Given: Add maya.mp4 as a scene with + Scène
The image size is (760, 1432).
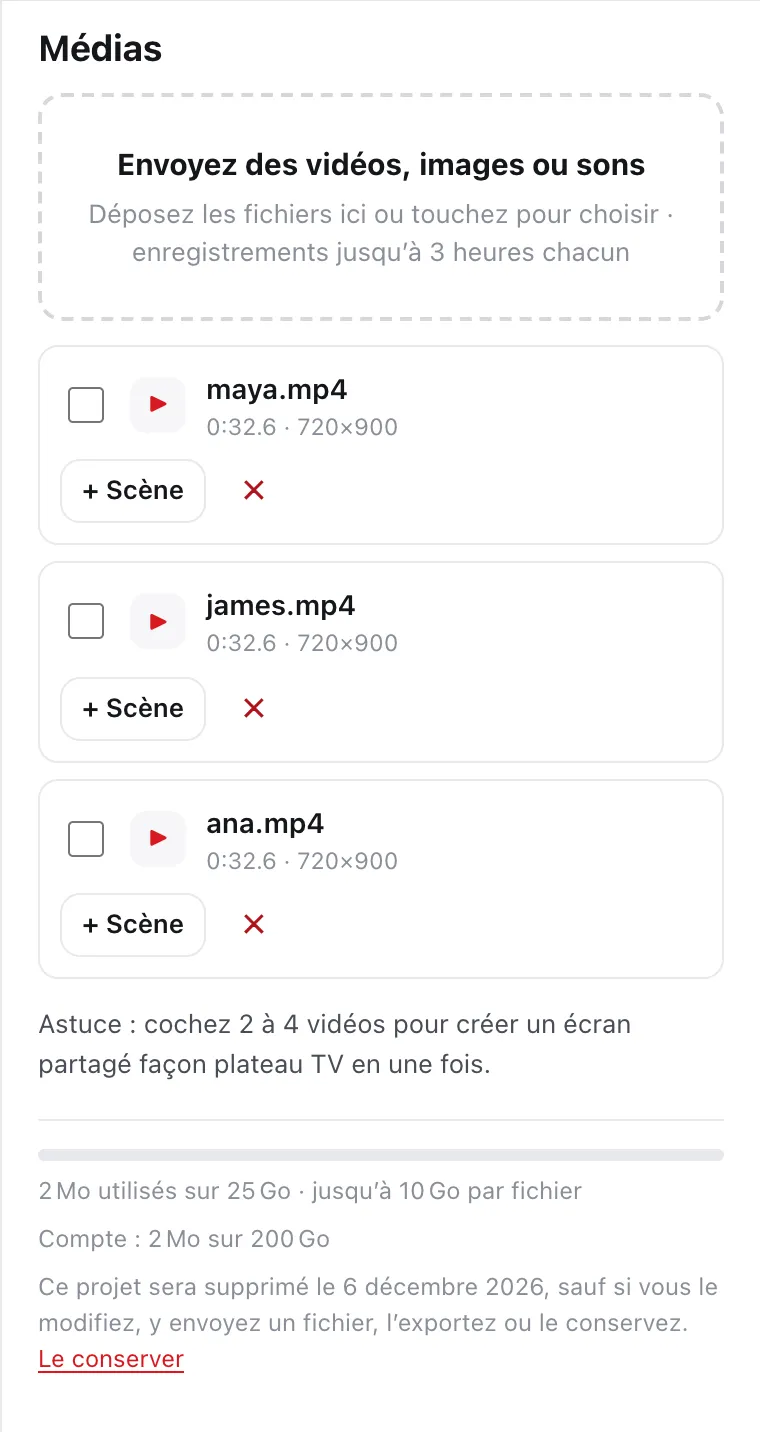Looking at the screenshot, I should coord(133,491).
